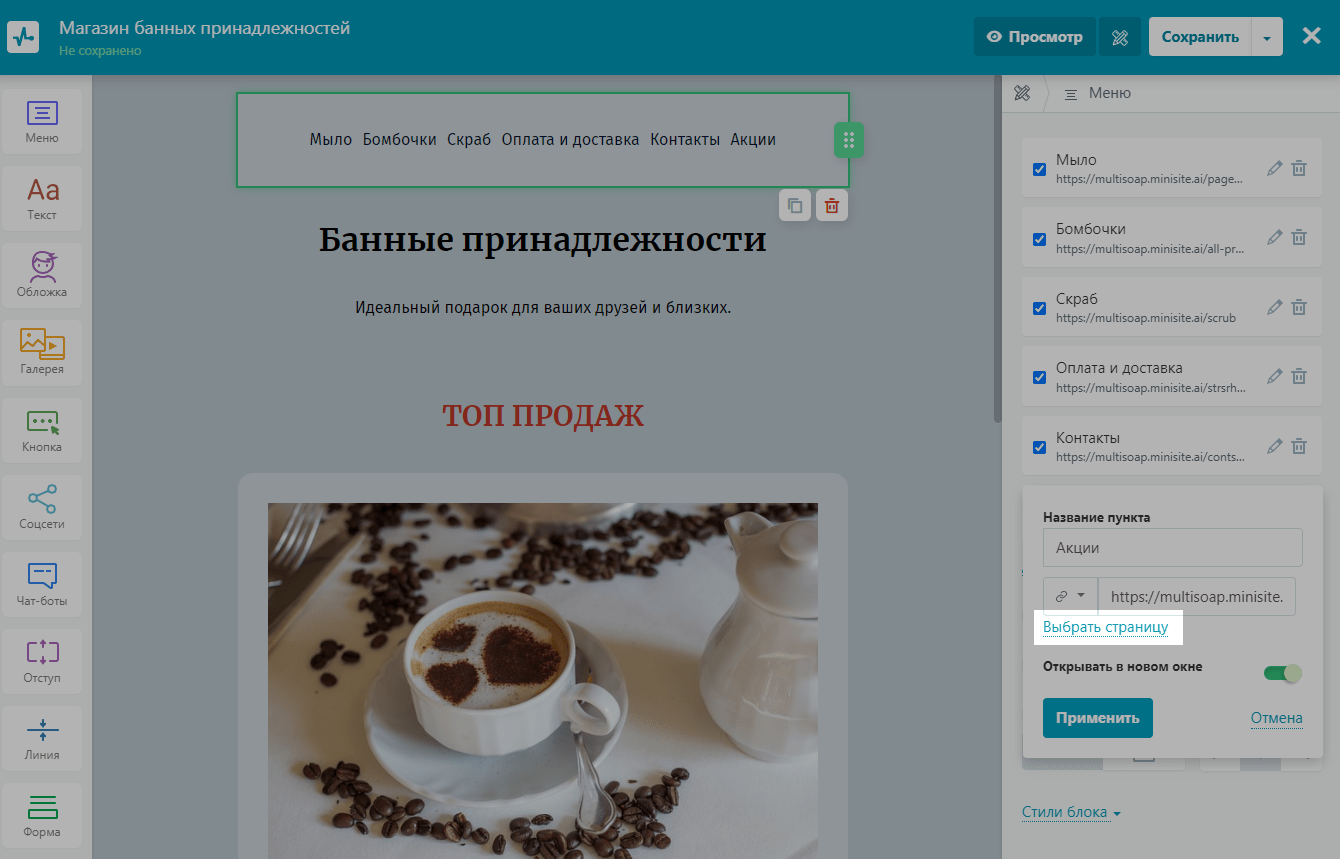Add a Чат-боты block

[42, 584]
